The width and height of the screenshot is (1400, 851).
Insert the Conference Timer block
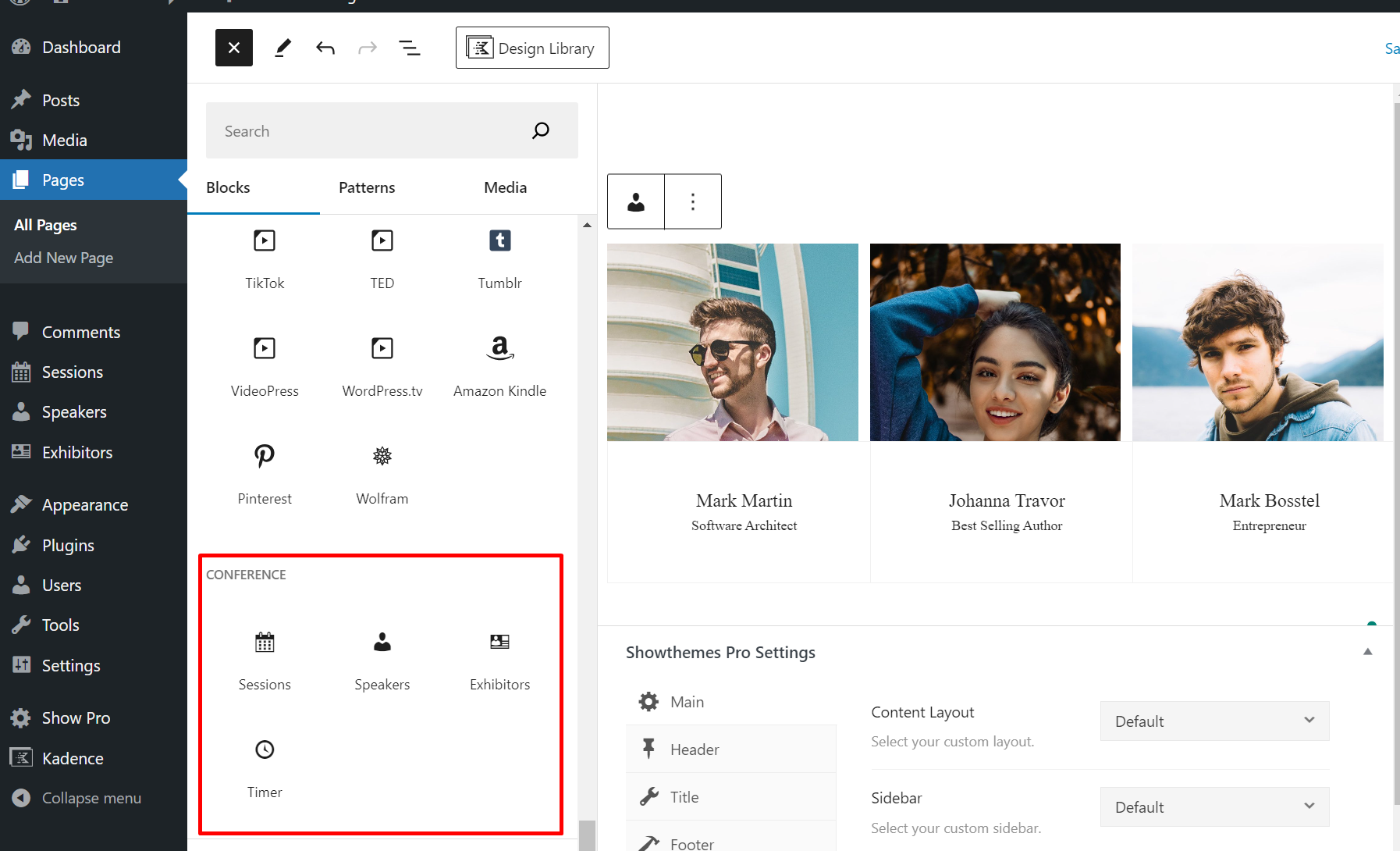[265, 768]
